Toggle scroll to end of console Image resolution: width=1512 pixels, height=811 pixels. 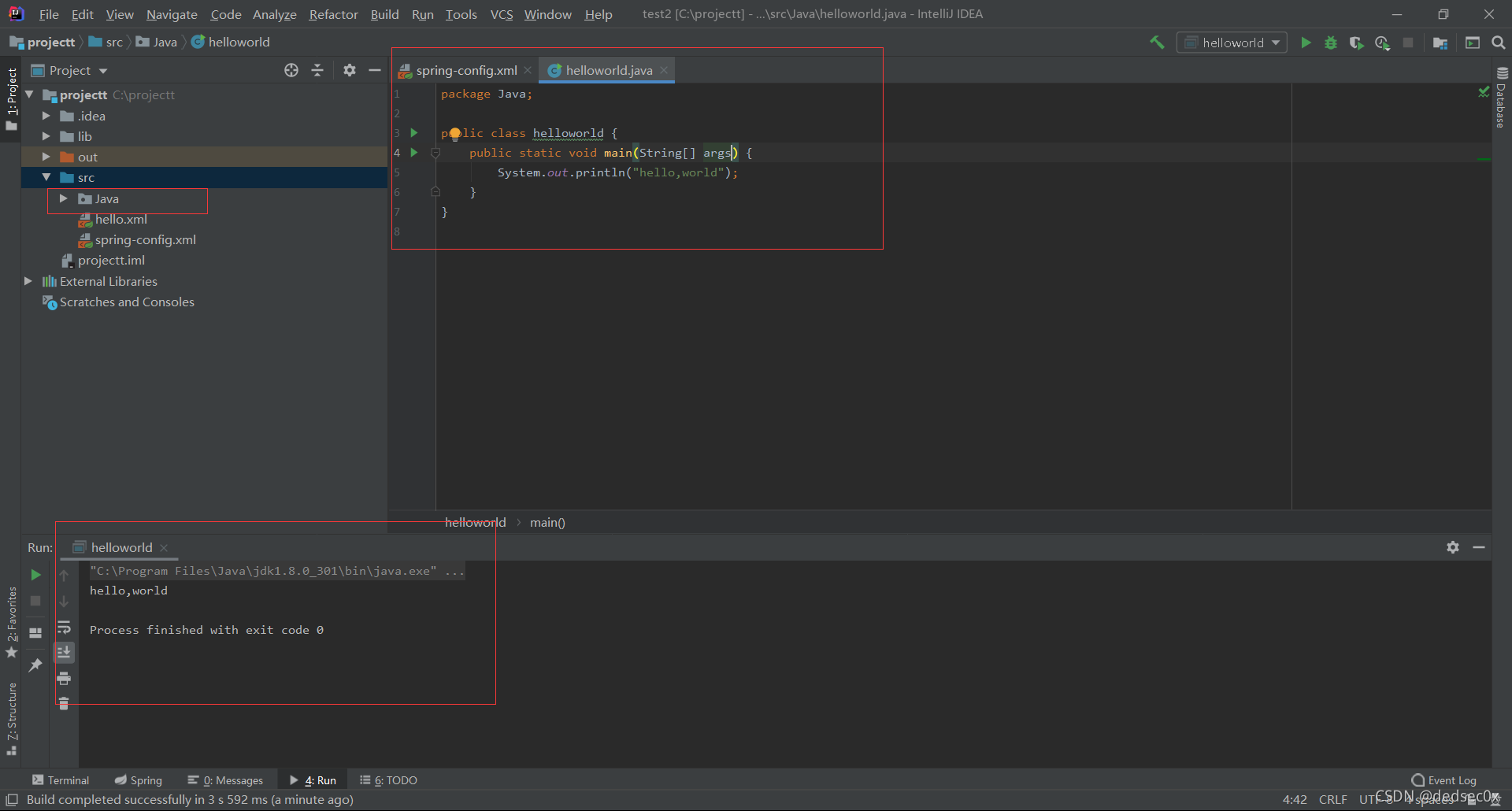coord(64,652)
